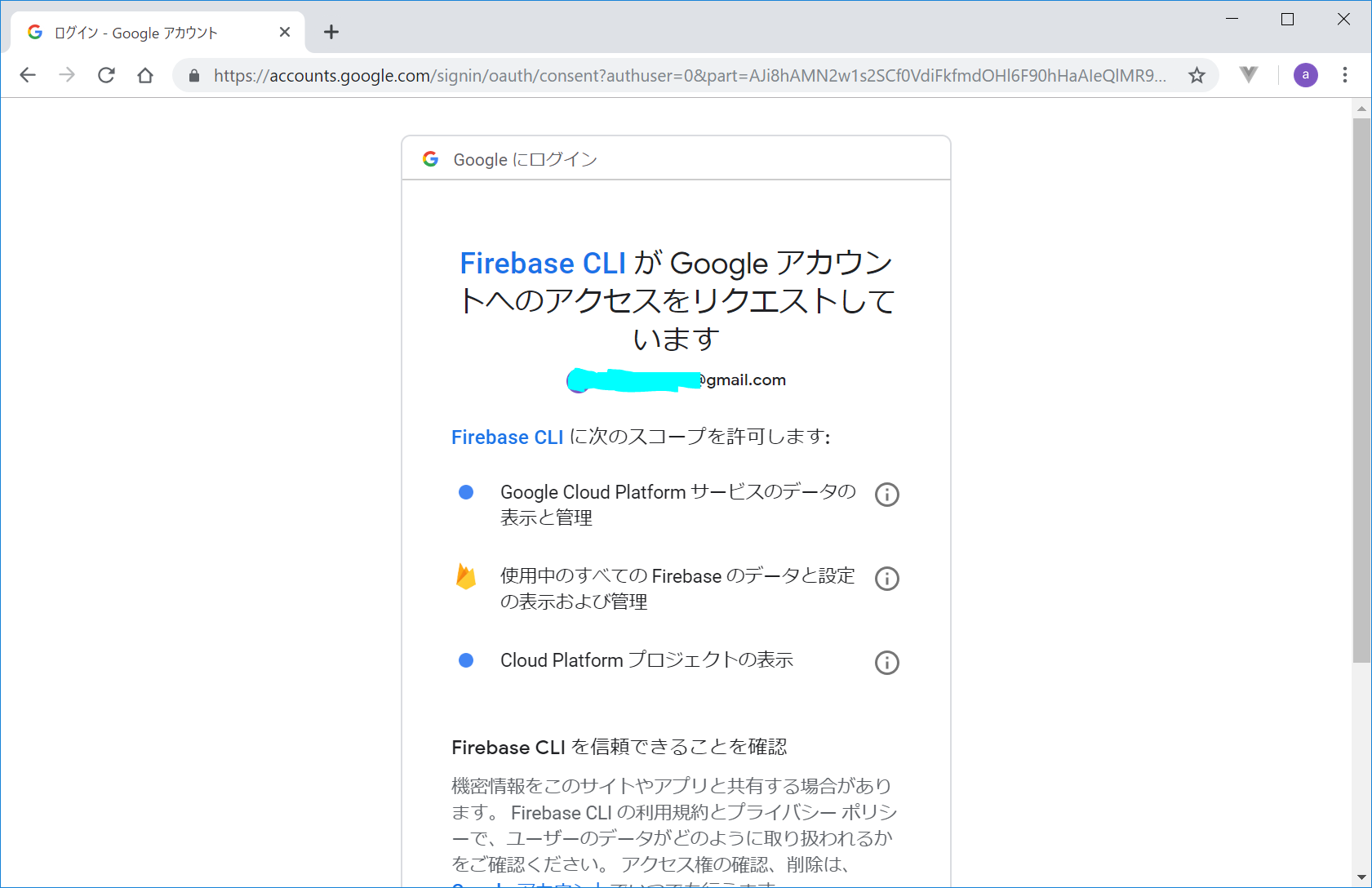
Task: Click the vertical scrollbar thumb
Action: click(1361, 390)
